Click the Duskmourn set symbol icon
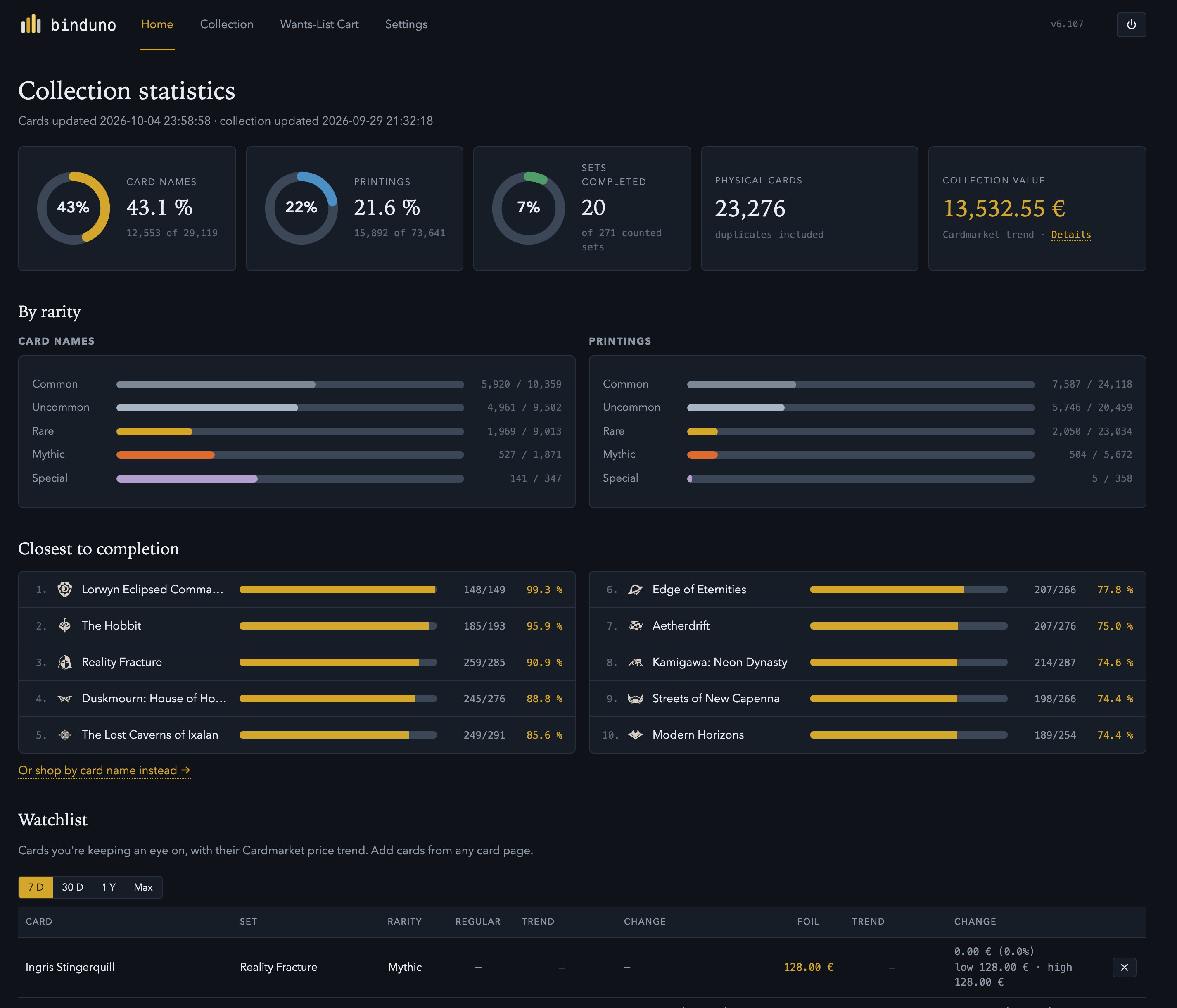The height and width of the screenshot is (1008, 1177). [x=65, y=698]
